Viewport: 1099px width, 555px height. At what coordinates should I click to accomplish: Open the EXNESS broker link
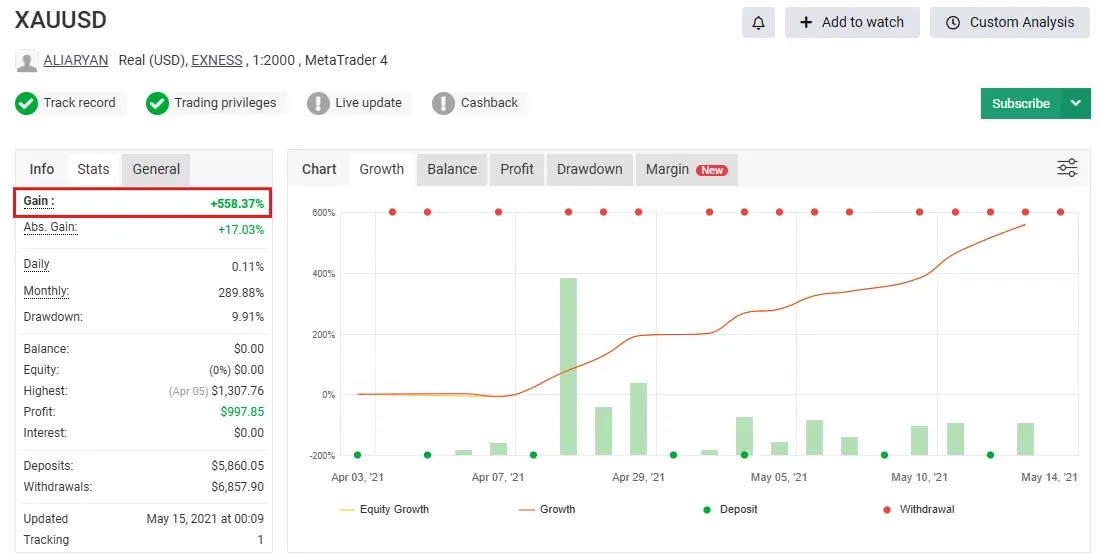pyautogui.click(x=217, y=60)
